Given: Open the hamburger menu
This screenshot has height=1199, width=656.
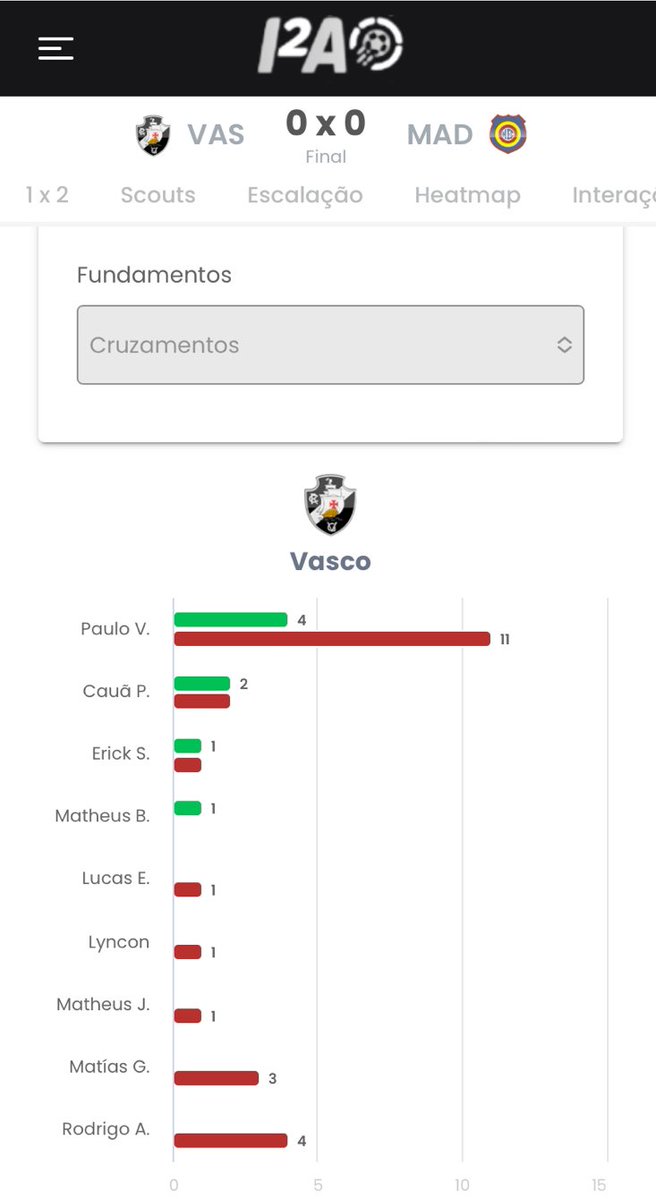Looking at the screenshot, I should point(56,48).
